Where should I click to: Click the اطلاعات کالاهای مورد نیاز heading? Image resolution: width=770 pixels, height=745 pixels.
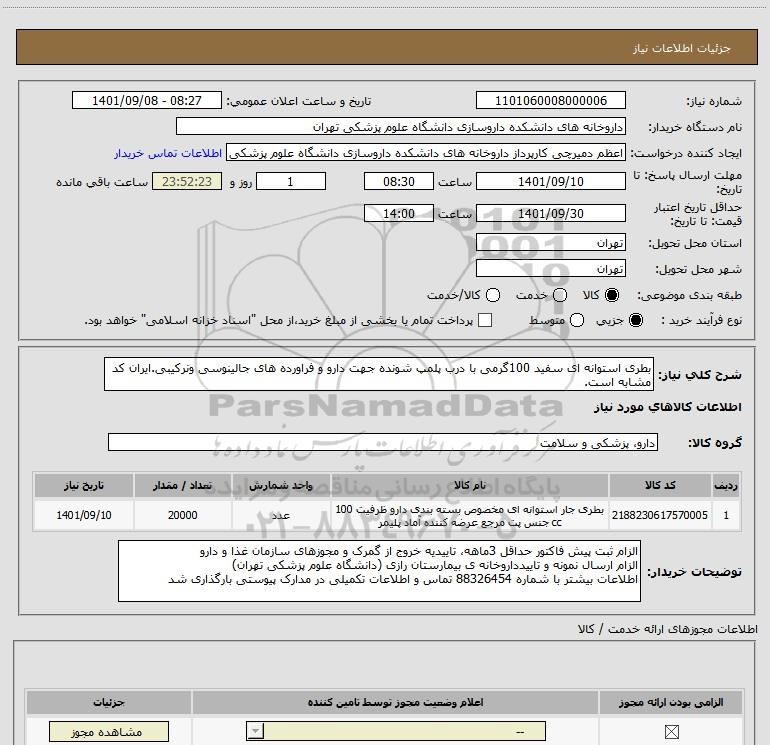point(667,407)
